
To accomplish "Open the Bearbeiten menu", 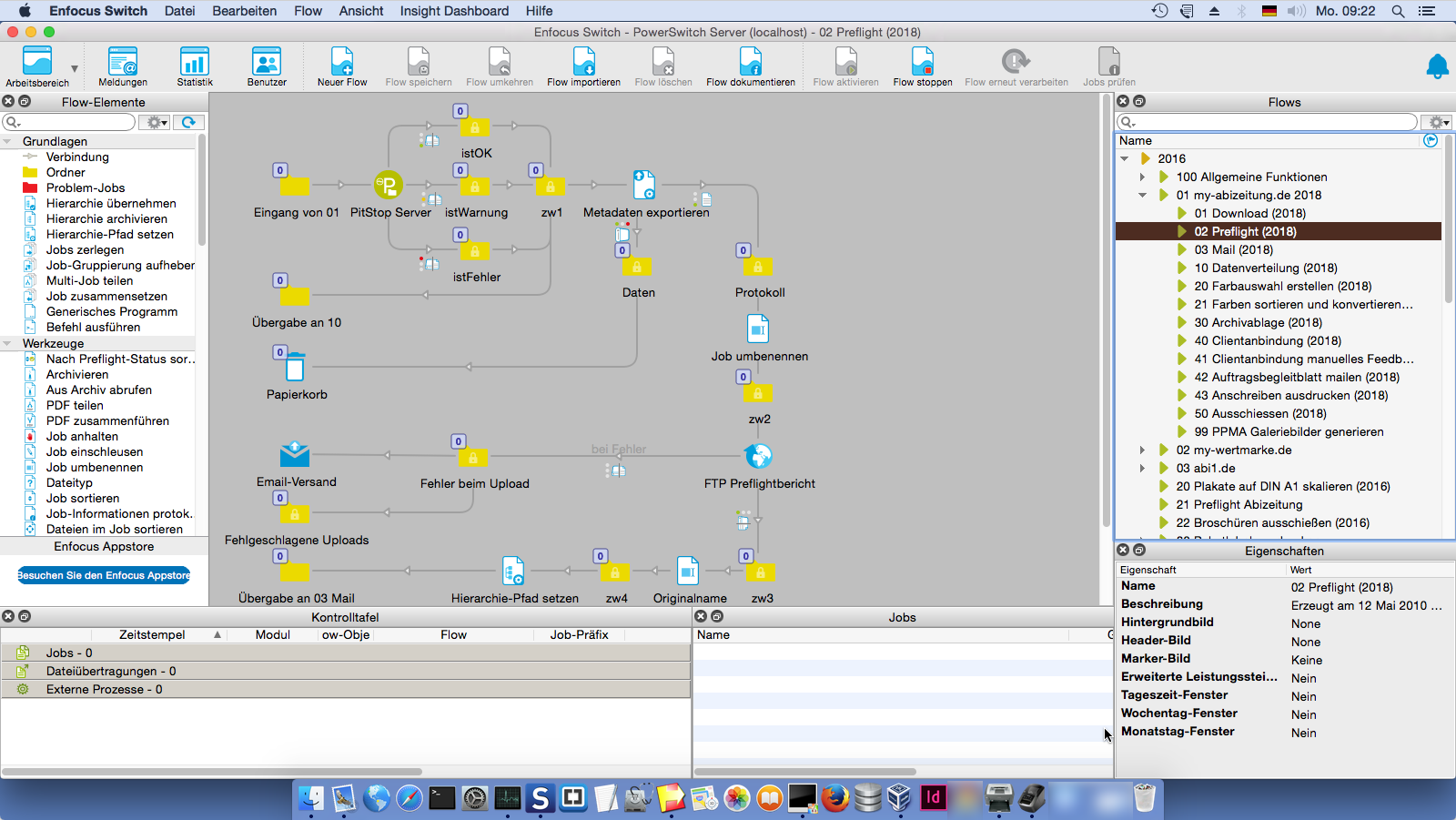I will 245,11.
